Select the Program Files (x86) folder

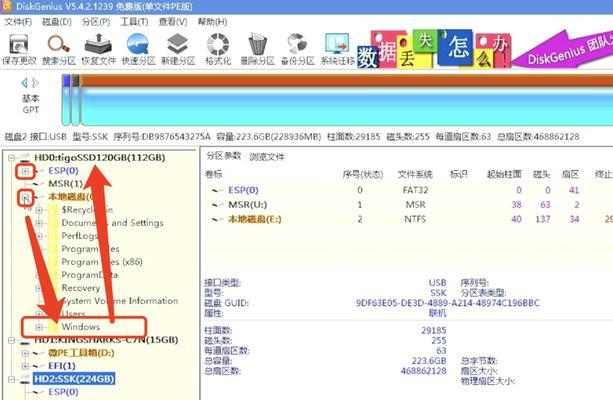point(102,262)
